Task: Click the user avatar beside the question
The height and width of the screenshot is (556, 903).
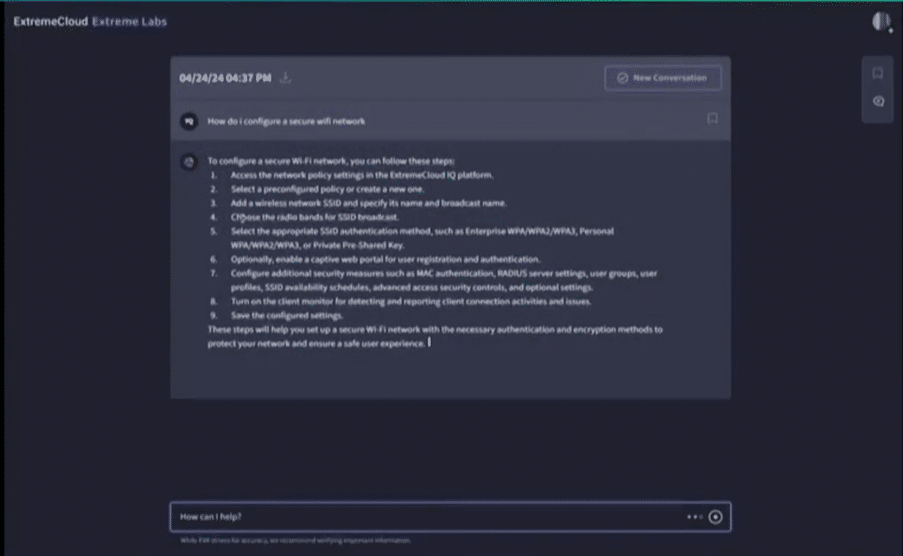Action: [187, 121]
